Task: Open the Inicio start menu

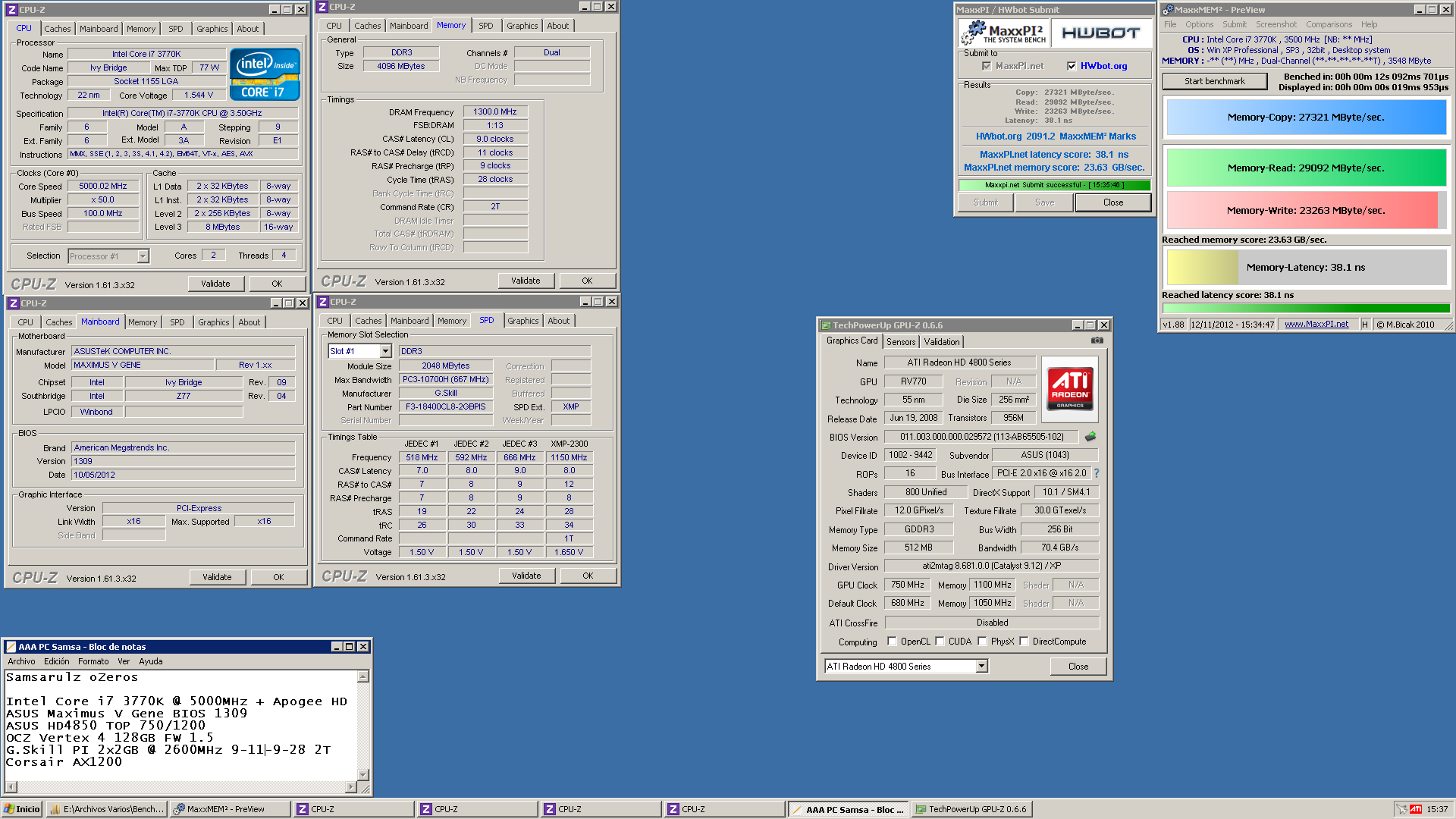Action: 21,809
